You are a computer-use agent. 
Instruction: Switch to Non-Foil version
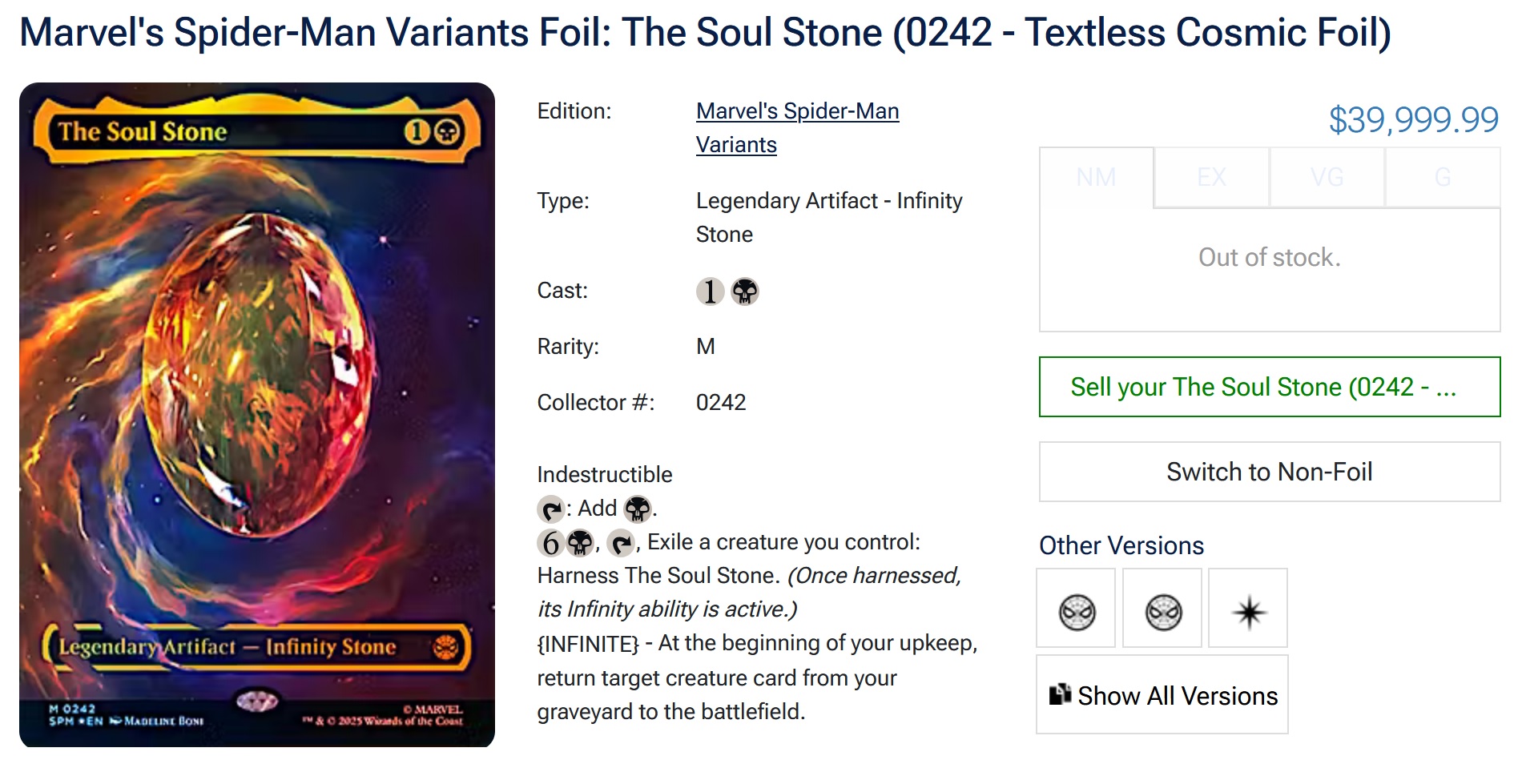tap(1269, 472)
